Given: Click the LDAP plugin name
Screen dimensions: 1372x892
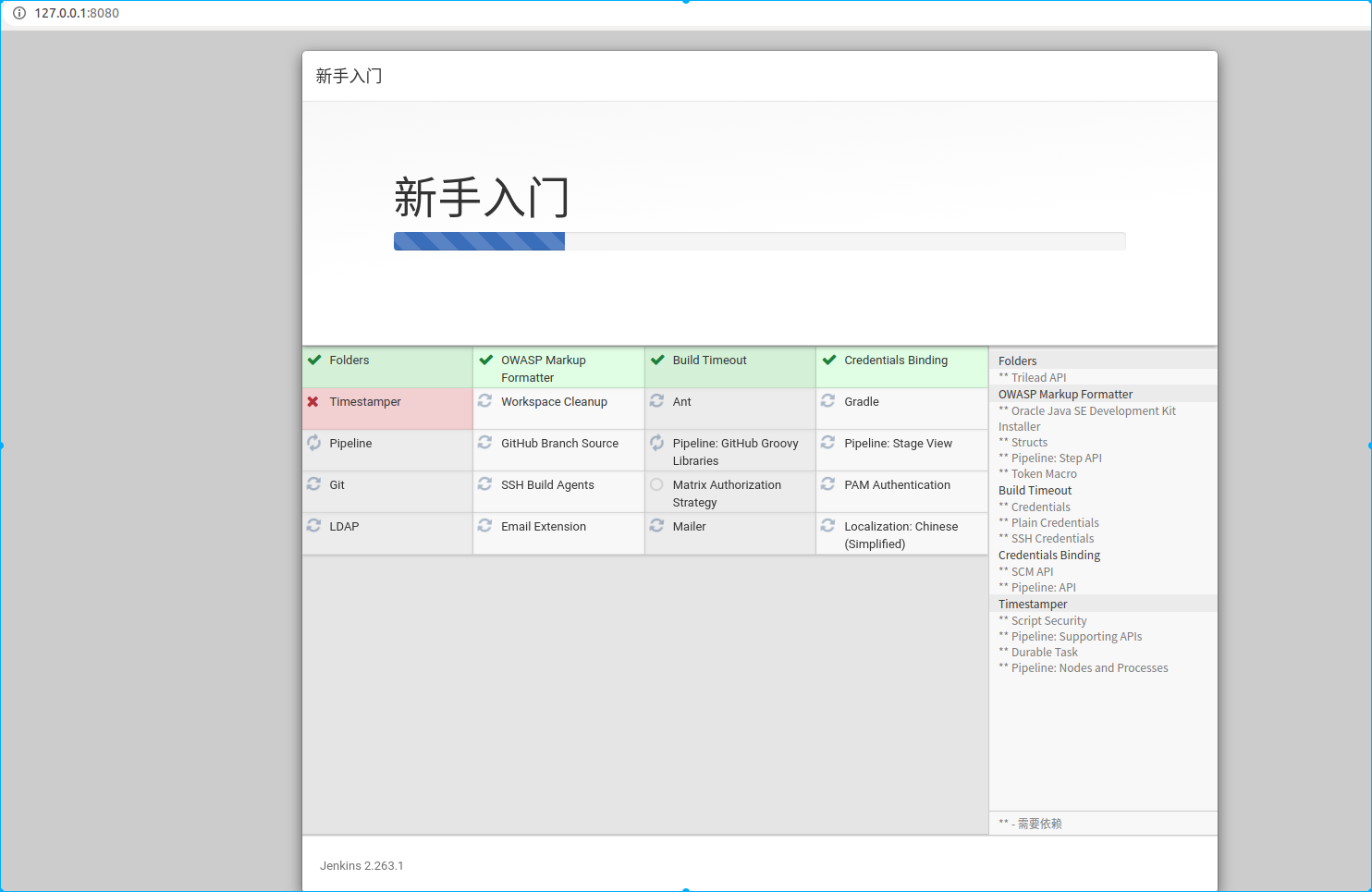Looking at the screenshot, I should point(344,527).
